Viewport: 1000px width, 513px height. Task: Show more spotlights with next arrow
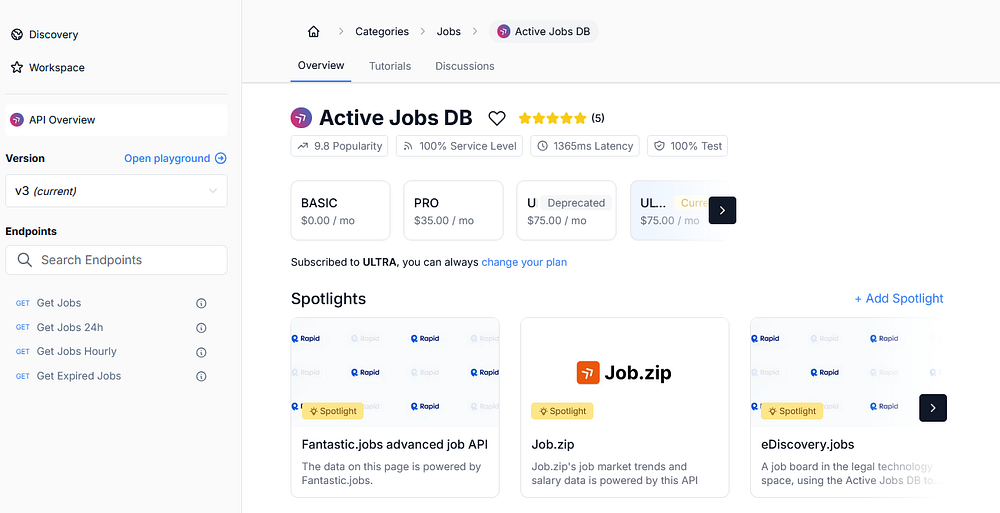933,408
